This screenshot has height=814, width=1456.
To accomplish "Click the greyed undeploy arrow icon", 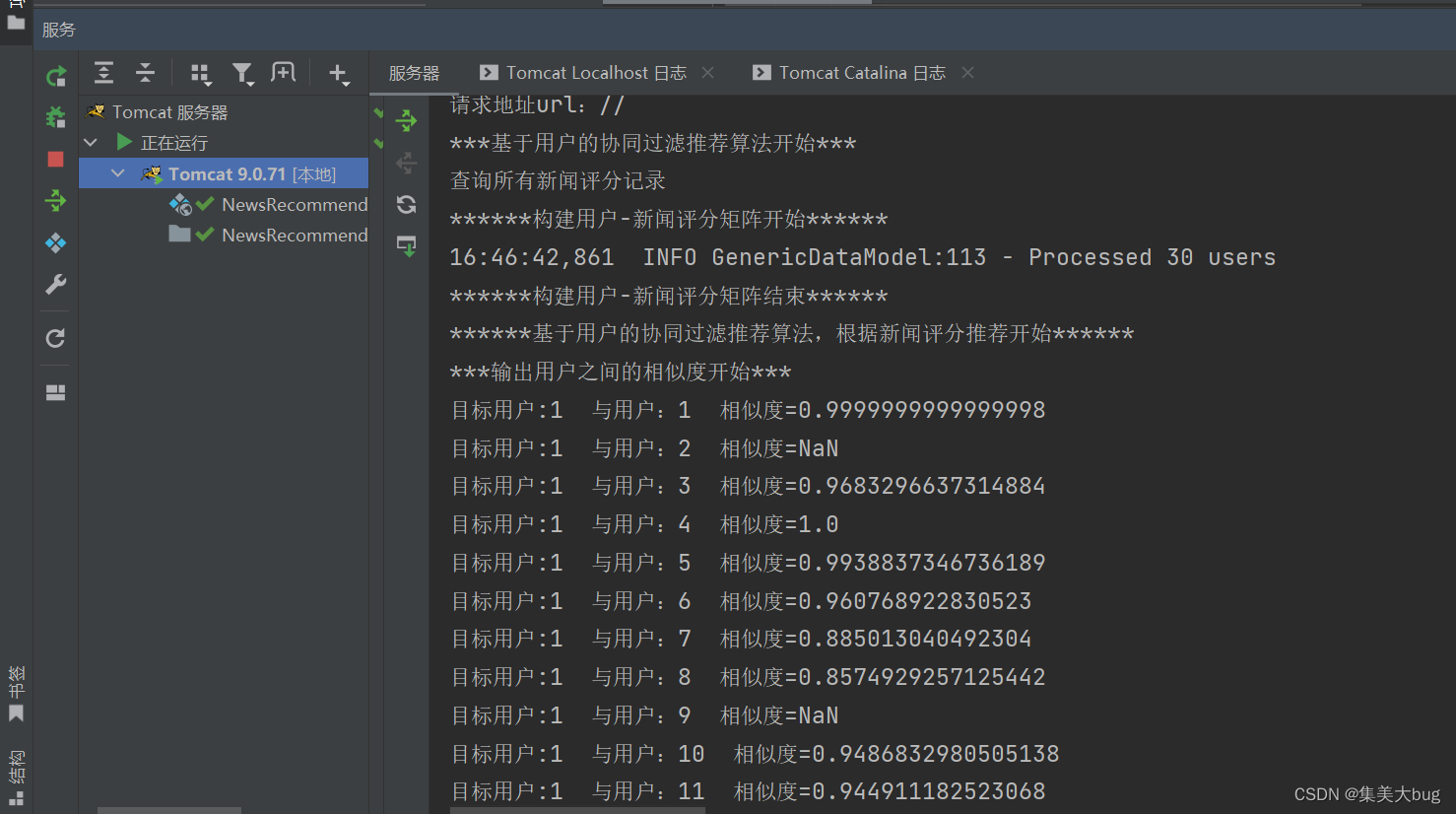I will coord(407,163).
